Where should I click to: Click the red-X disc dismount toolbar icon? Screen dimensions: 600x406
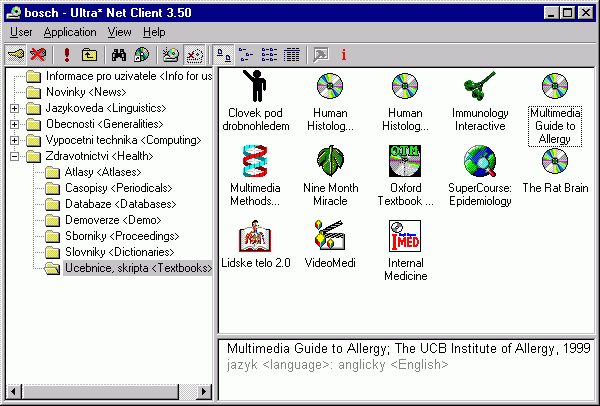[x=194, y=55]
